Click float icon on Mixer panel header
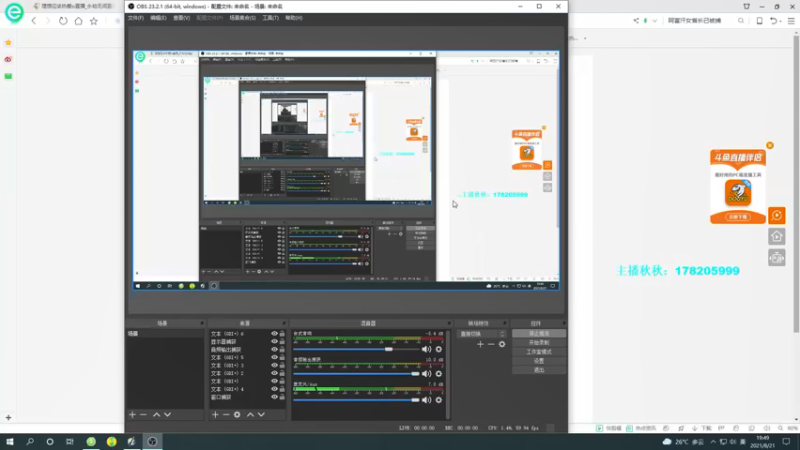The width and height of the screenshot is (800, 450). tap(449, 323)
